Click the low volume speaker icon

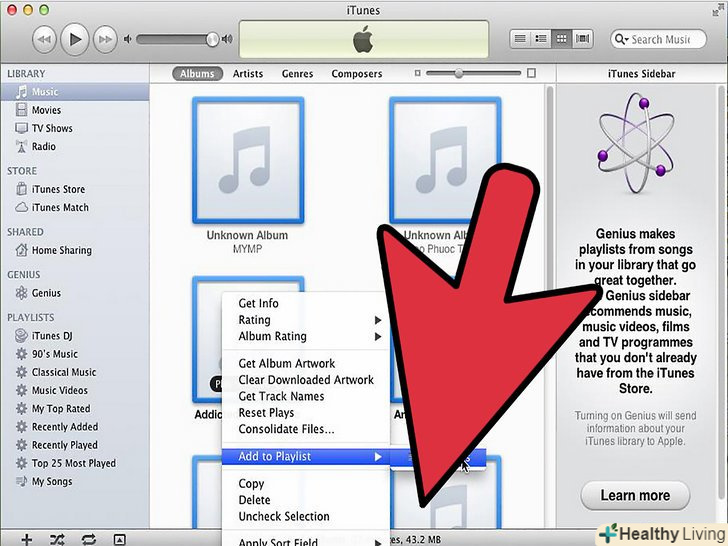tap(127, 39)
